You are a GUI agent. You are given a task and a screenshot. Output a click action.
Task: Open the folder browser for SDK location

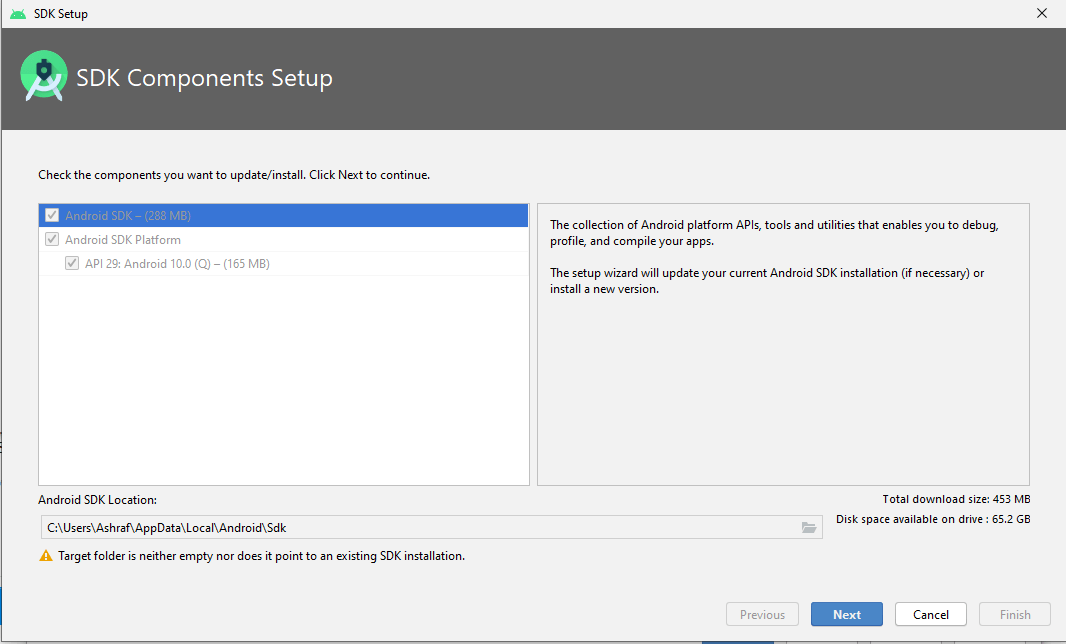tap(809, 528)
